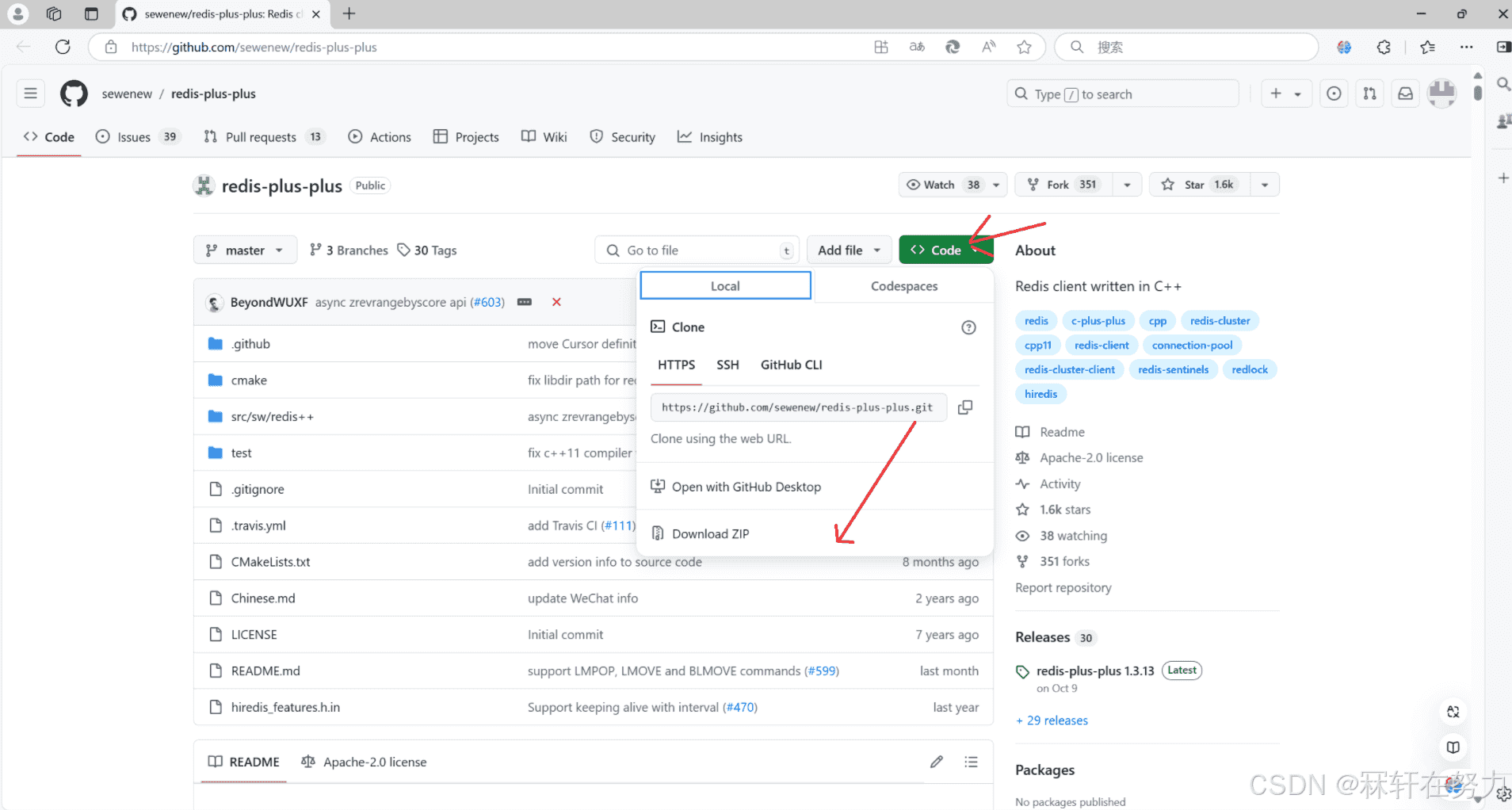
Task: Open browser extensions puzzle icon
Action: point(1384,47)
